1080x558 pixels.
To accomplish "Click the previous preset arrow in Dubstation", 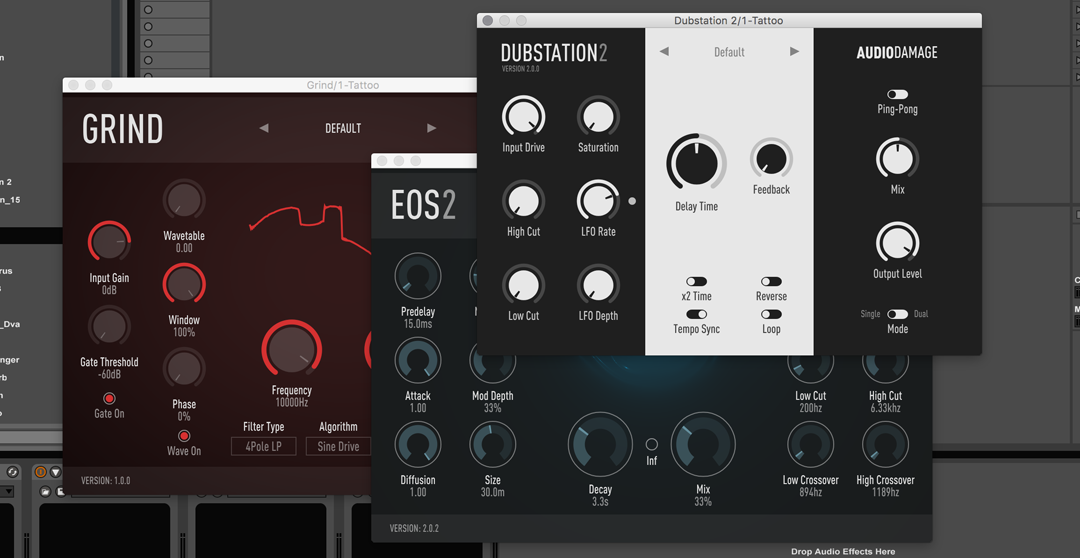I will click(664, 52).
